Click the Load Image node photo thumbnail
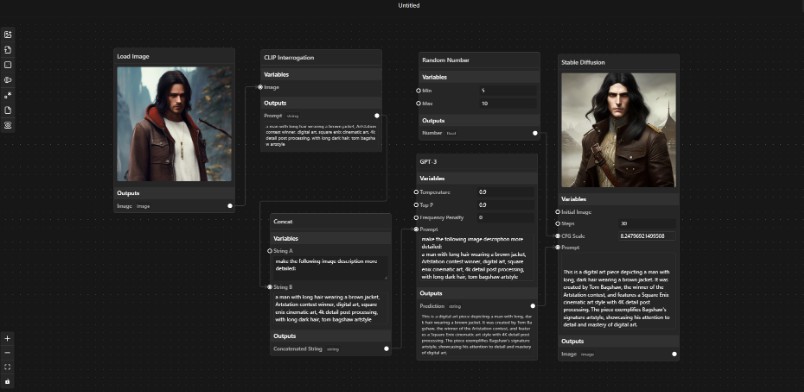This screenshot has width=804, height=392. point(174,124)
